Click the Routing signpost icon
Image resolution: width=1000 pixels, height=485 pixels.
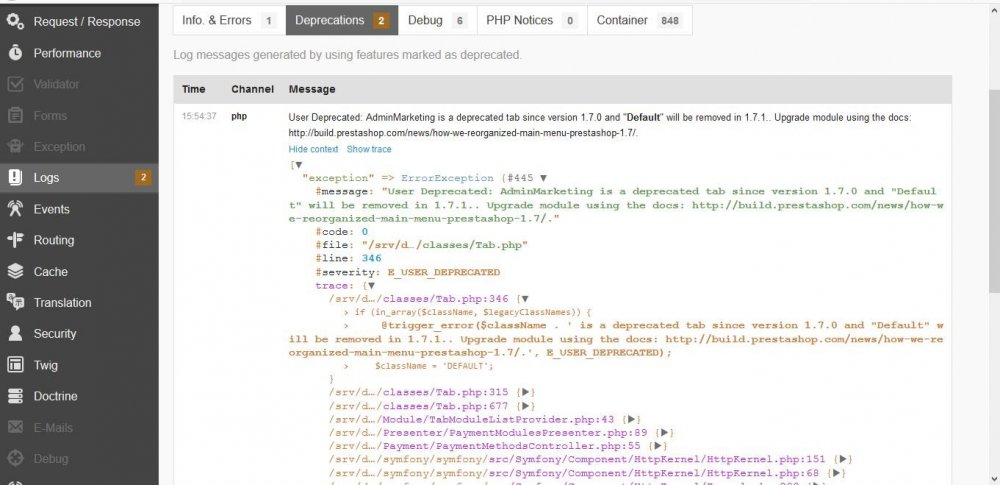[x=15, y=240]
